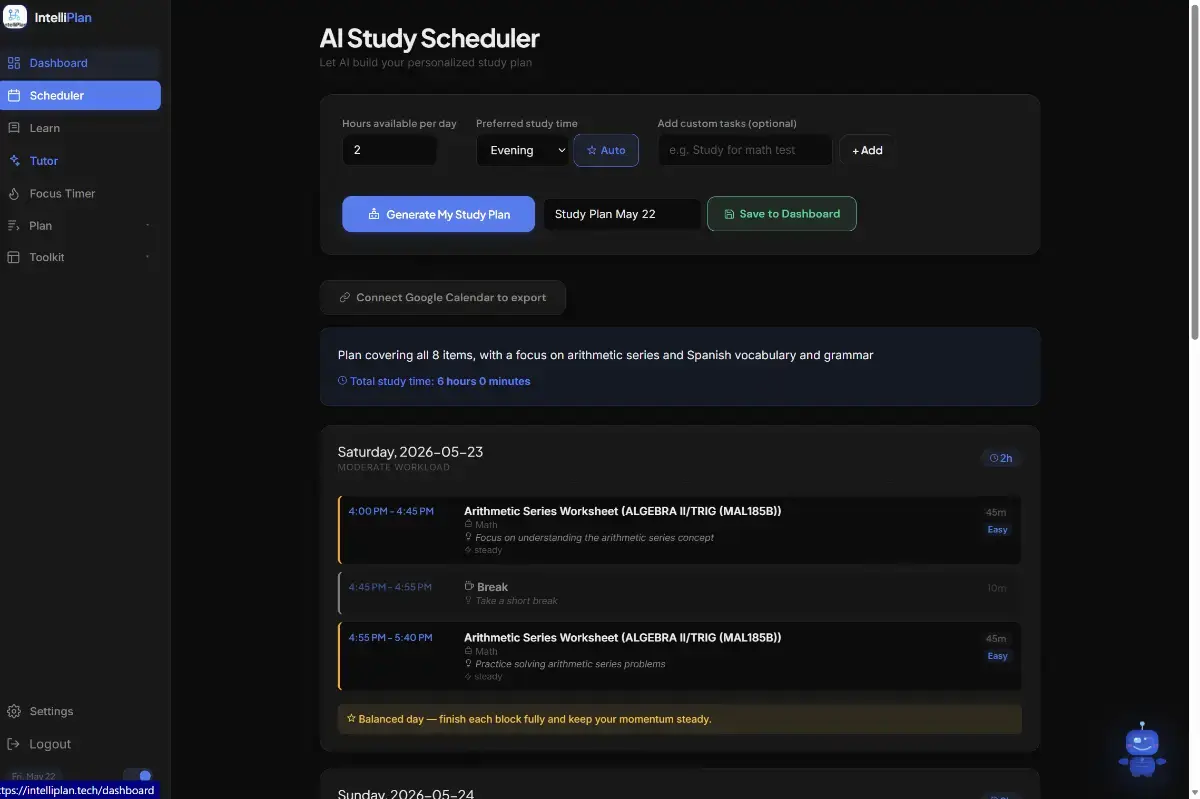Click the clock icon in Saturday's 2h badge
The height and width of the screenshot is (799, 1200).
(x=994, y=458)
